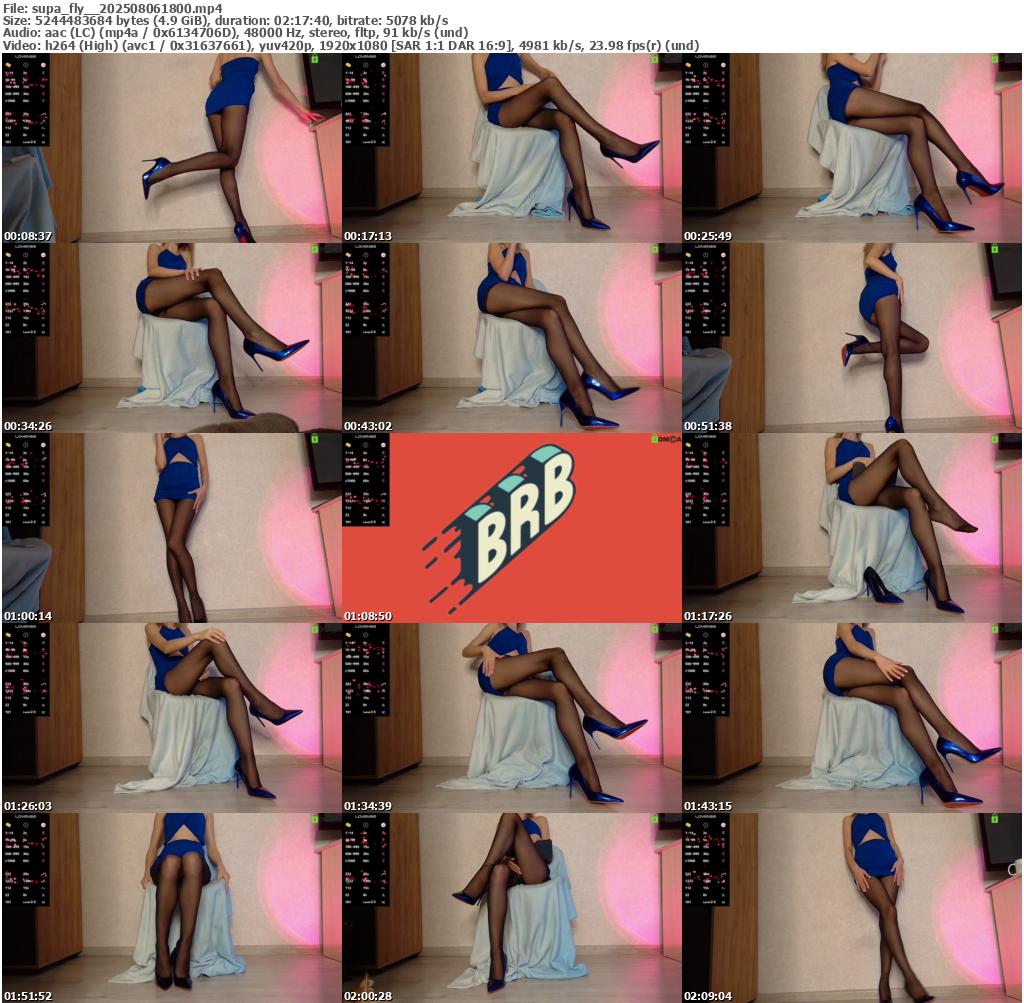Select the thumbnail marked 00:25:49
This screenshot has height=1003, width=1024.
click(851, 148)
